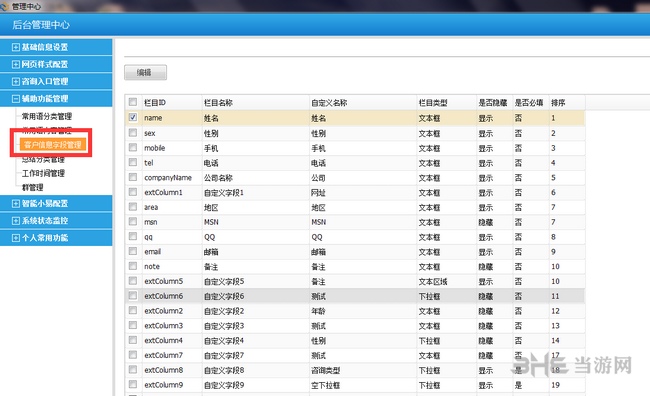Sort by the 自定义名称 column header
This screenshot has height=396, width=650.
tap(363, 102)
